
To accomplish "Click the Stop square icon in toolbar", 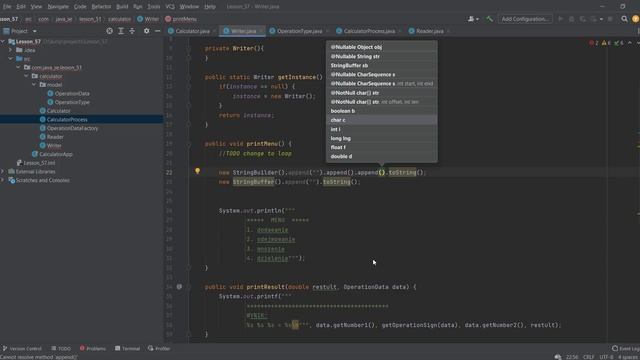I will click(x=610, y=19).
